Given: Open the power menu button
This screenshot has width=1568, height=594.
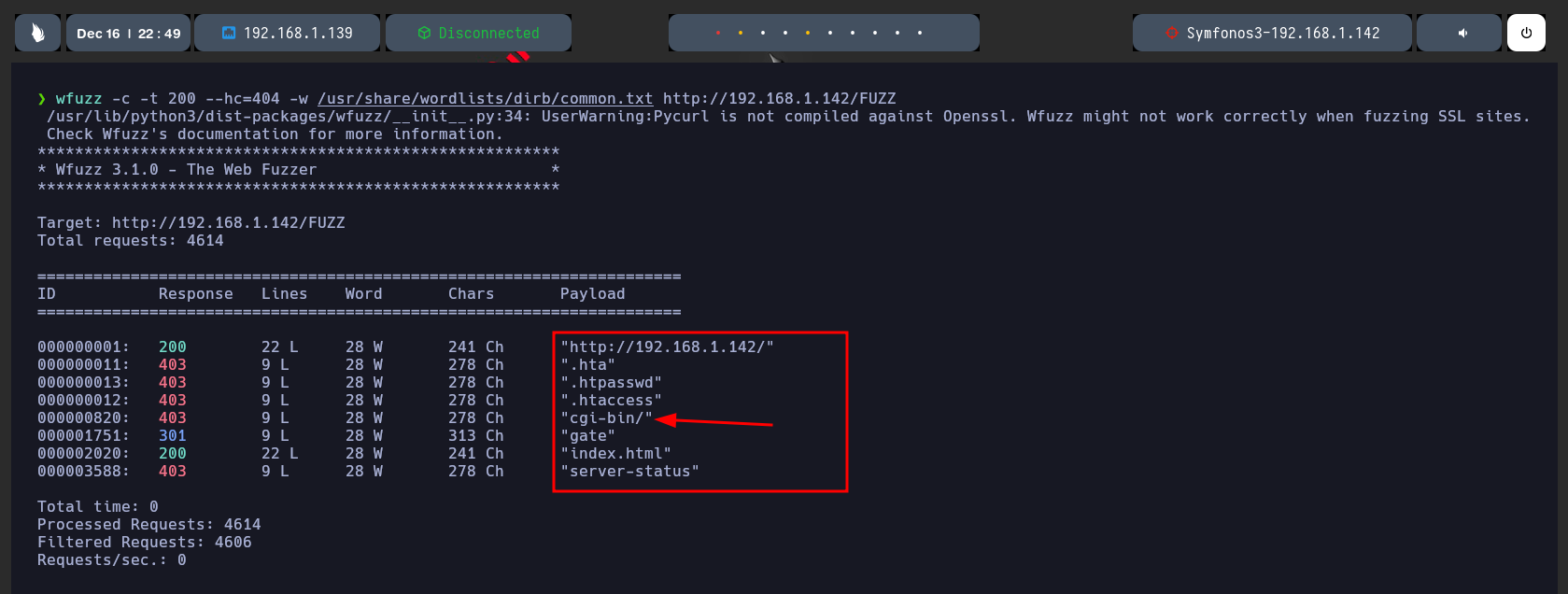Looking at the screenshot, I should coord(1526,33).
